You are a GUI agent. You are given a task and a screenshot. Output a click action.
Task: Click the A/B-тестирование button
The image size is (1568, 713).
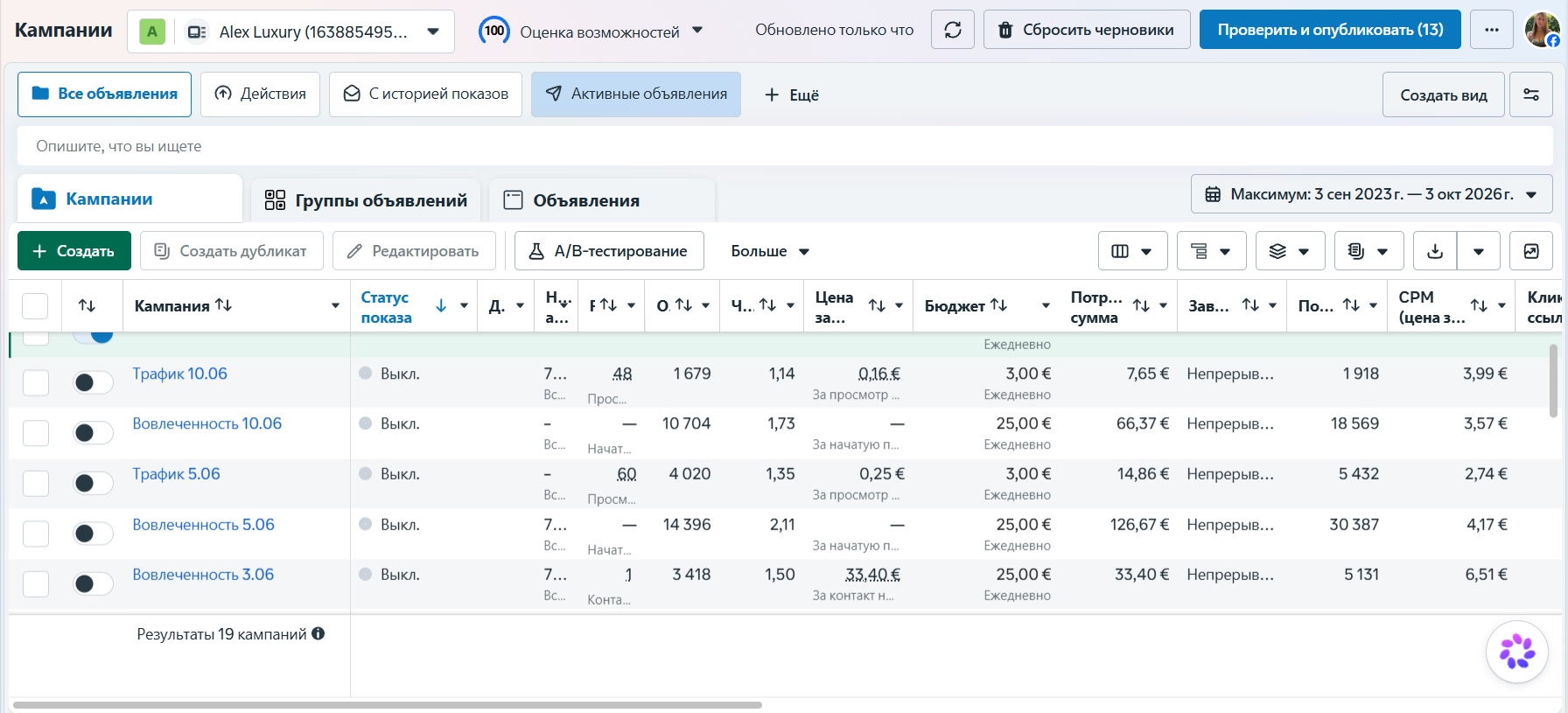tap(609, 251)
